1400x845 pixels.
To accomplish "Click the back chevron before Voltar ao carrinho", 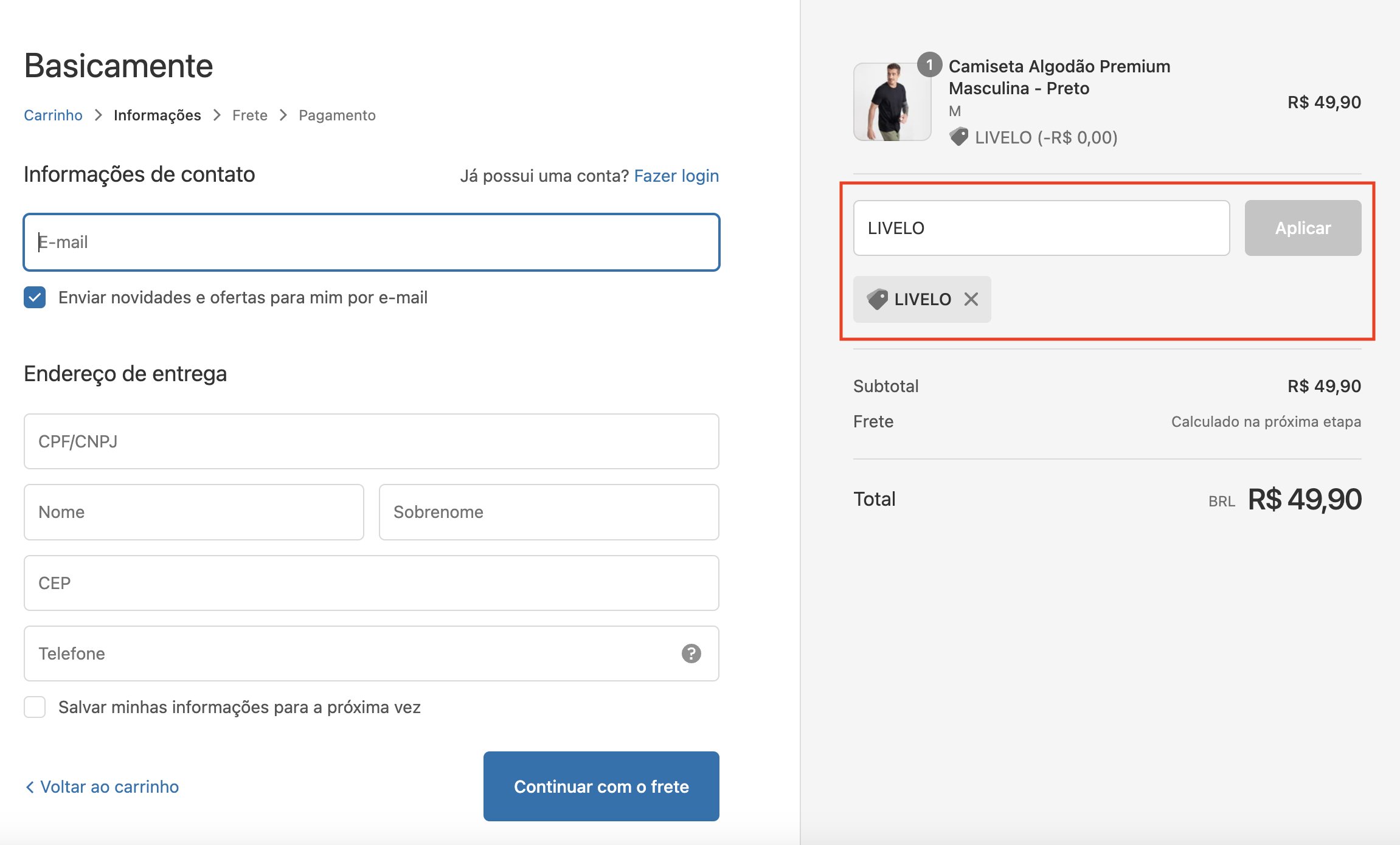I will (x=29, y=787).
